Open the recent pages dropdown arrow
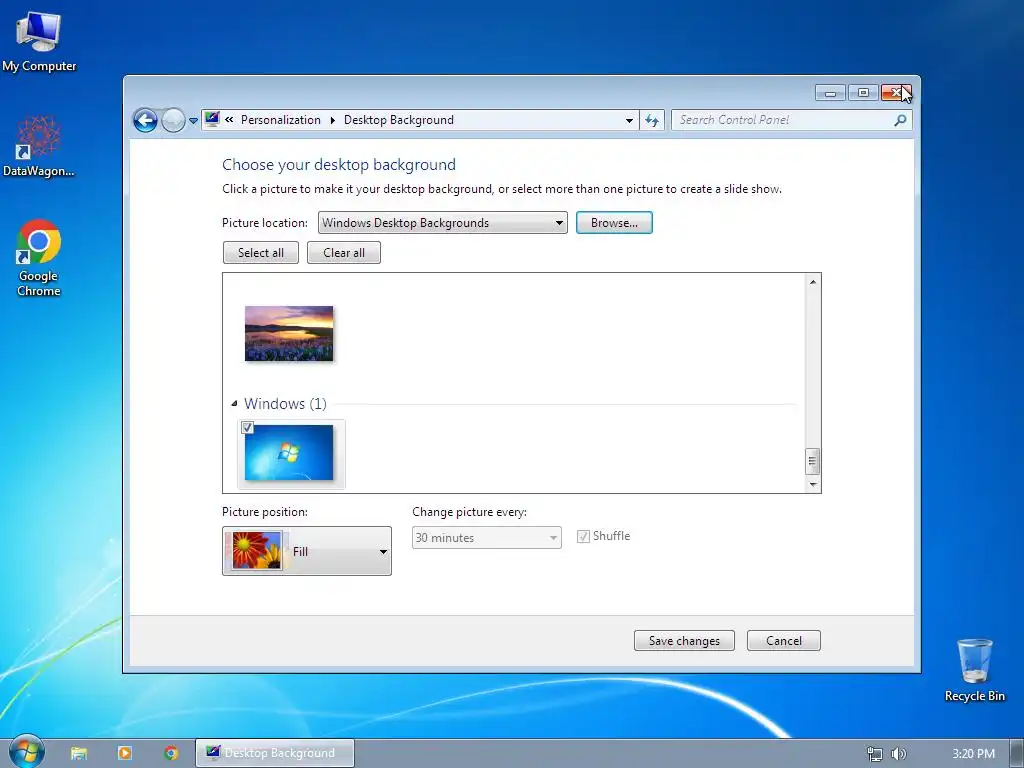Image resolution: width=1024 pixels, height=768 pixels. click(193, 121)
